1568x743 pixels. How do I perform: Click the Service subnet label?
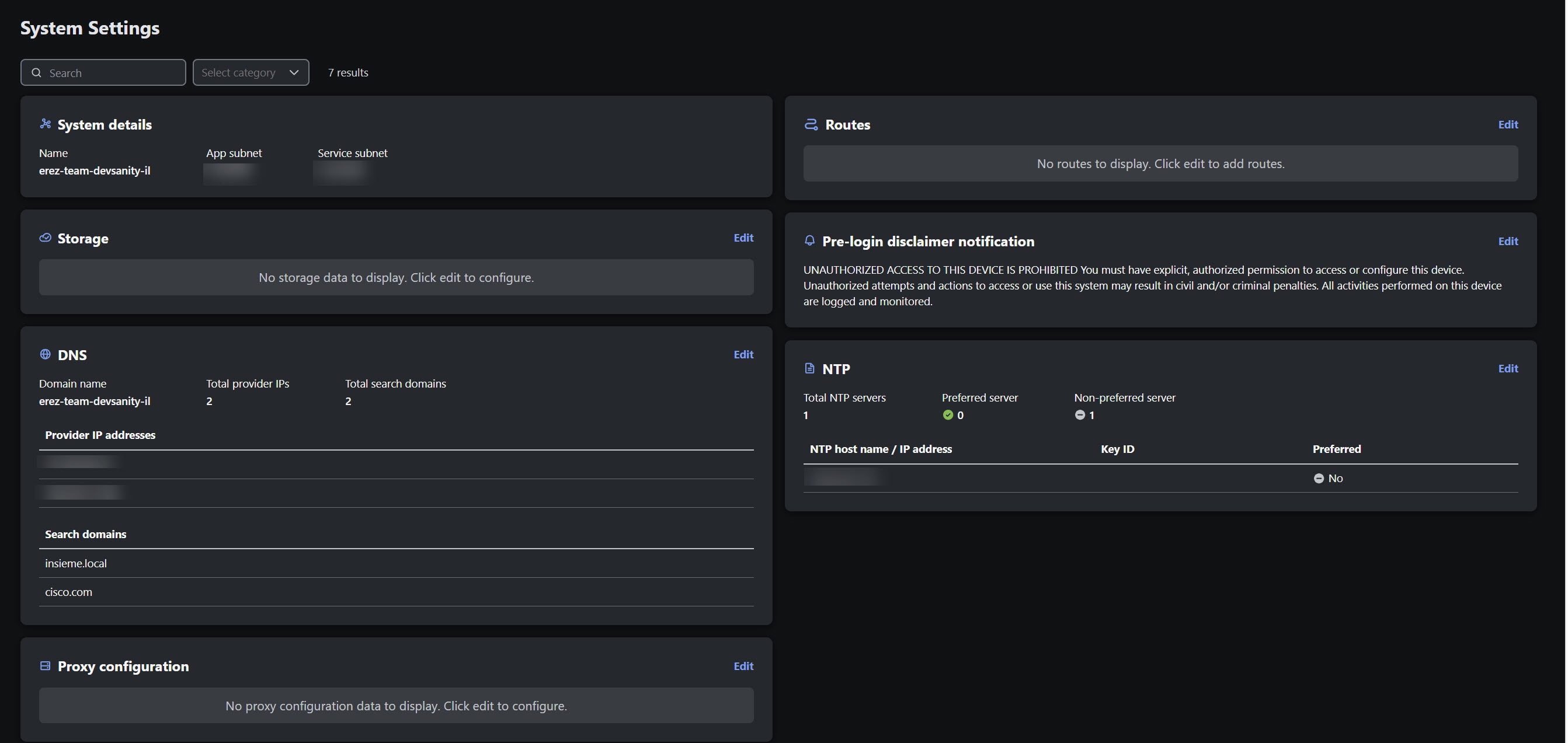point(352,153)
